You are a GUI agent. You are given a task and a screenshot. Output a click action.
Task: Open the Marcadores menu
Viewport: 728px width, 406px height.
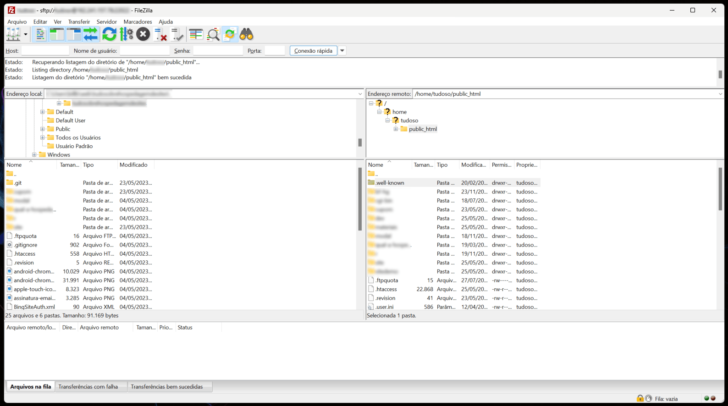(x=137, y=21)
